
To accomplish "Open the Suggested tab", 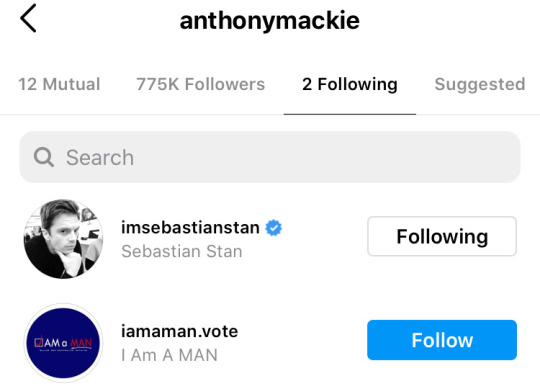I will point(480,85).
